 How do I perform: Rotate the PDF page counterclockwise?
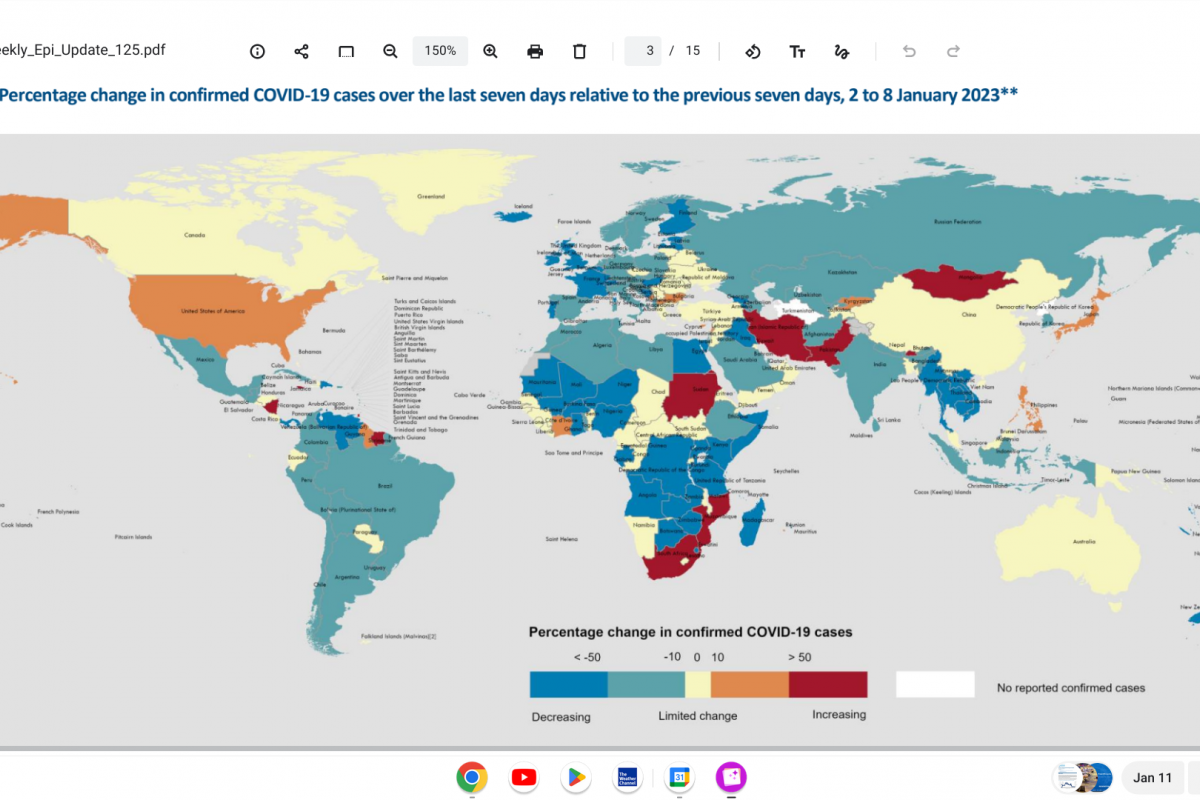tap(753, 51)
